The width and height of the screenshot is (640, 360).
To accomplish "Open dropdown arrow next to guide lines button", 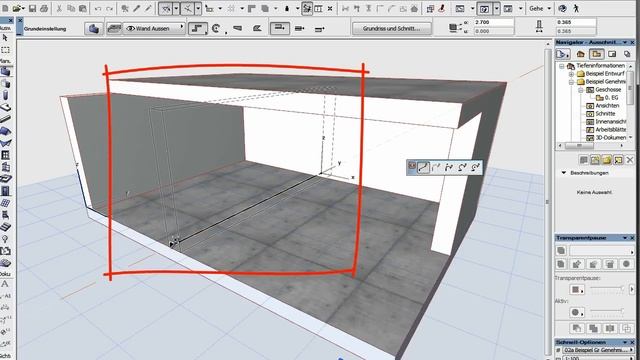I will [176, 8].
